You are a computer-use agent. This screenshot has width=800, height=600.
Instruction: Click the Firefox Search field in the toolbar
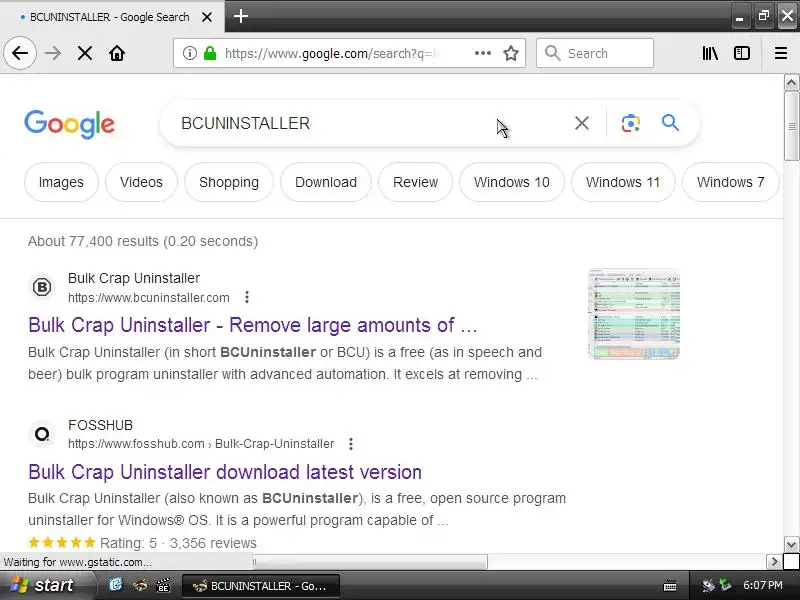595,53
